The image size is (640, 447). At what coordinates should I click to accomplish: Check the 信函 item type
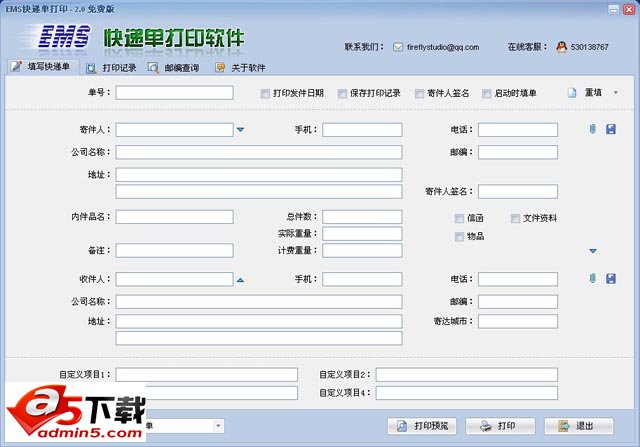[459, 218]
